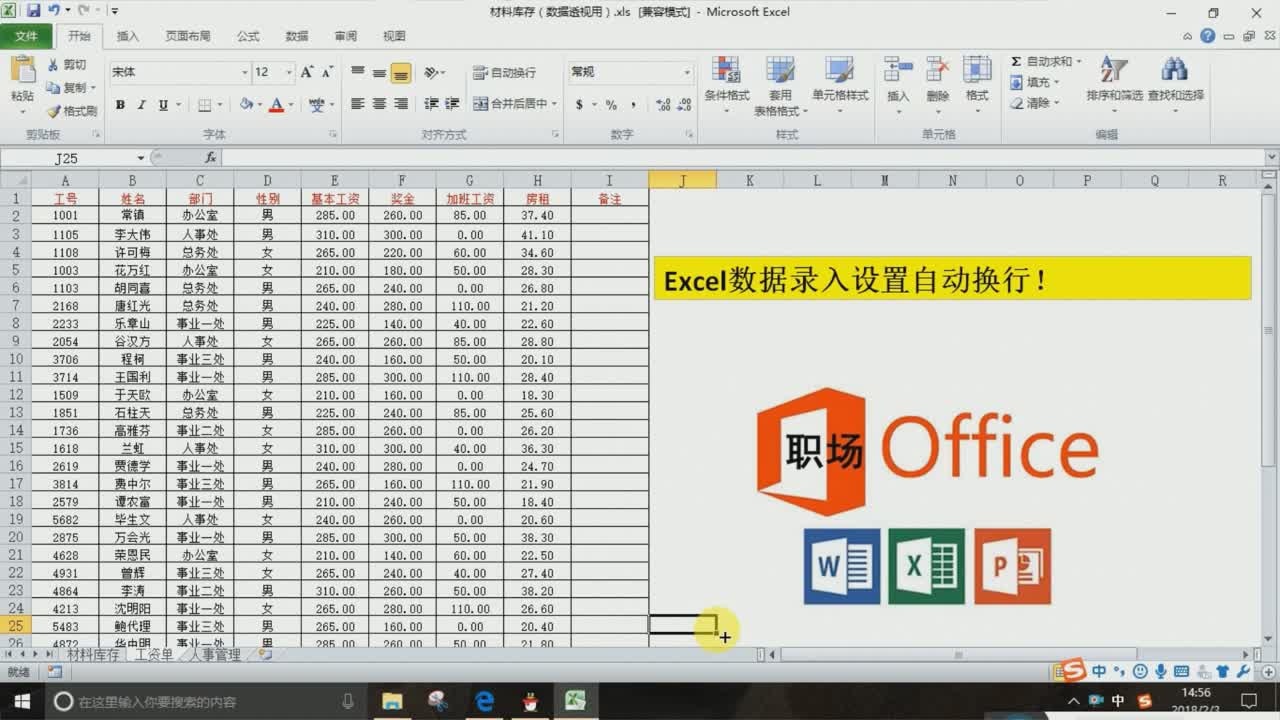Open Font Color dropdown arrow

pyautogui.click(x=291, y=104)
